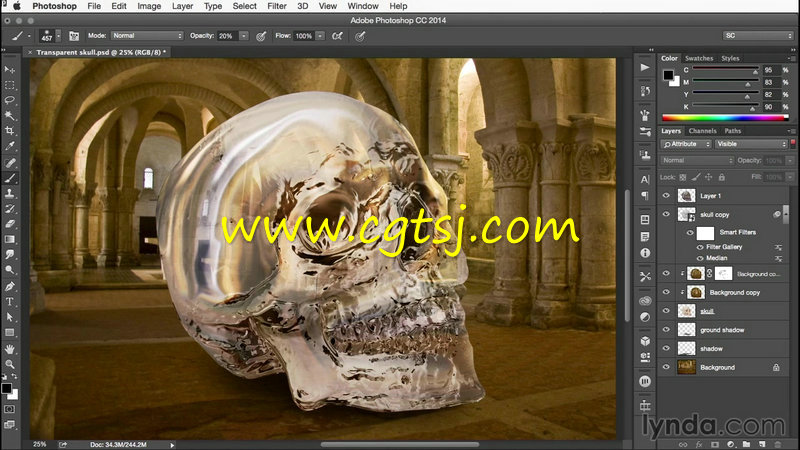Enable airbrush style build-up

tap(337, 36)
